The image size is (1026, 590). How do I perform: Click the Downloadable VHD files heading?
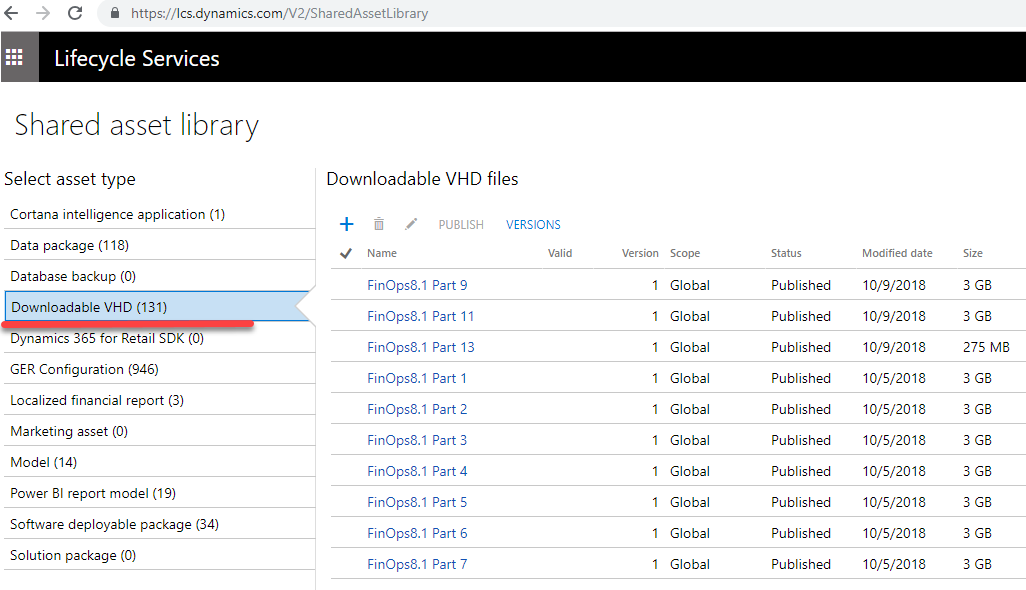(422, 179)
